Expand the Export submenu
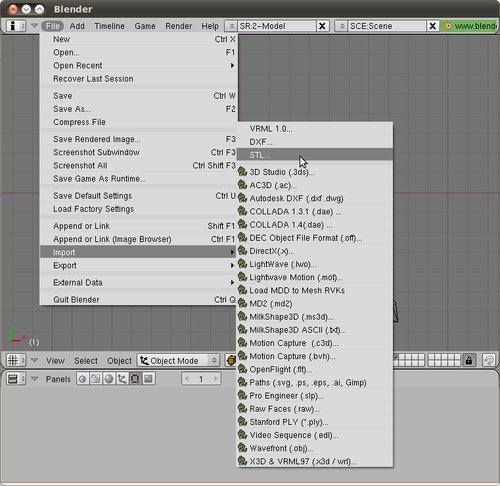Image resolution: width=500 pixels, height=486 pixels. pos(138,265)
